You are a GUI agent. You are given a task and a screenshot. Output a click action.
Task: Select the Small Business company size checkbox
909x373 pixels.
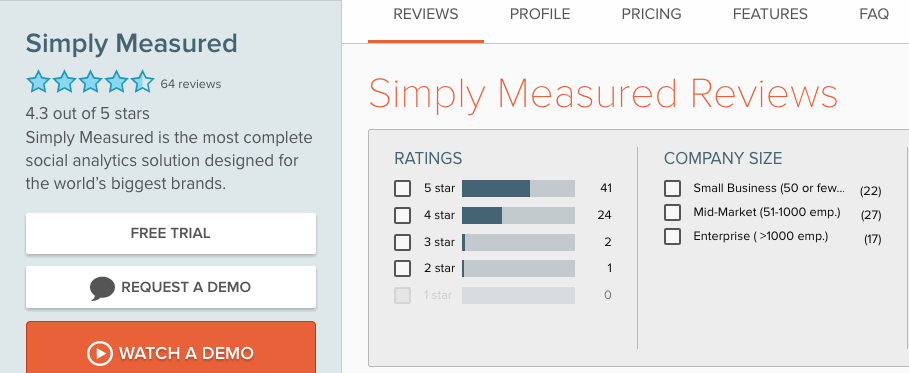coord(672,189)
